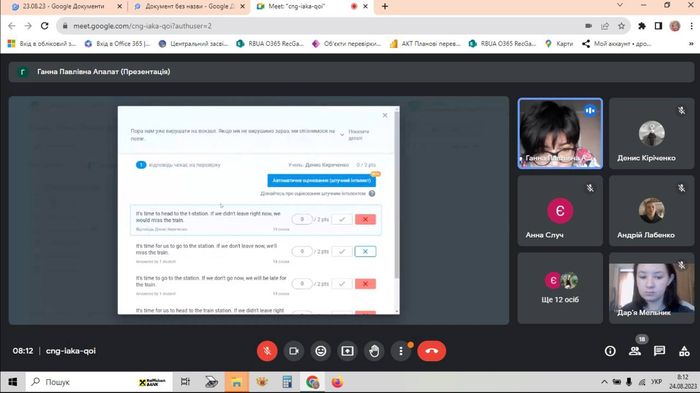Start presenting your screen
This screenshot has width=700, height=393.
point(347,351)
